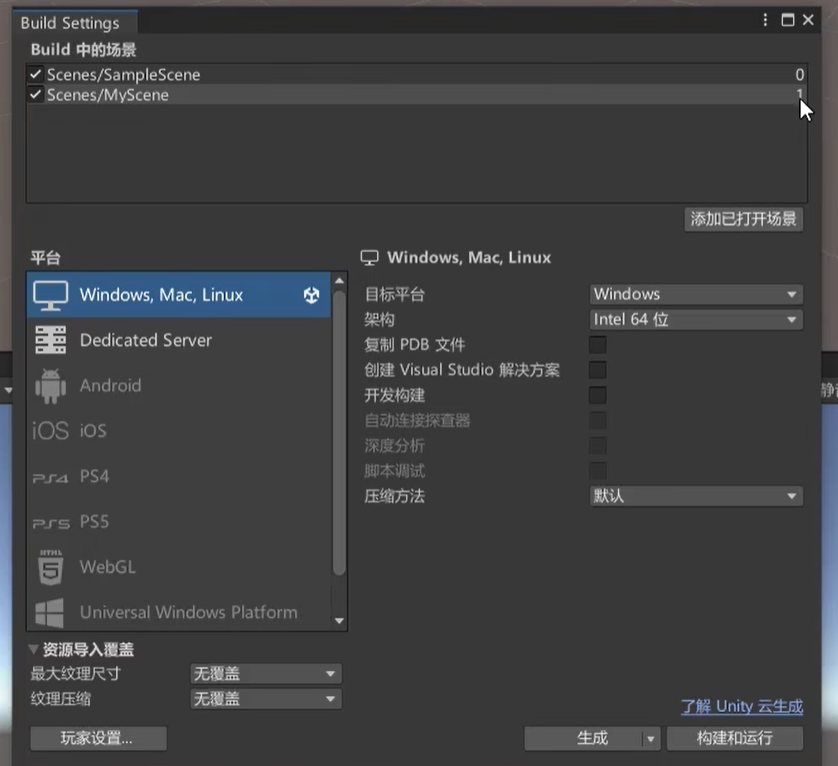Click the 添加已打开场景 button
Image resolution: width=838 pixels, height=766 pixels.
tap(743, 219)
